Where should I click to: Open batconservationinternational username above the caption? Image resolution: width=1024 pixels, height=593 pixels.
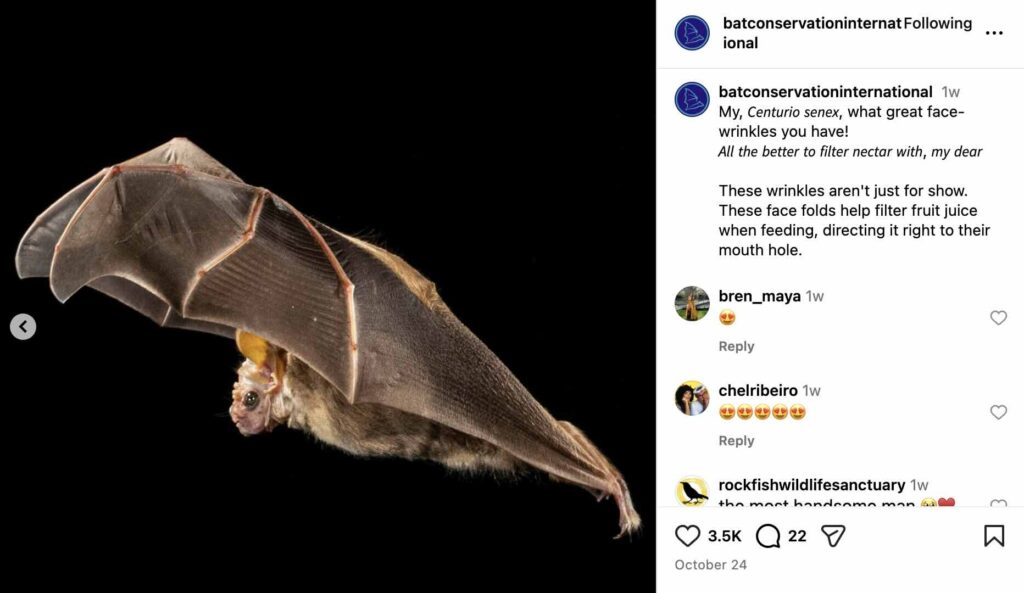pyautogui.click(x=823, y=91)
